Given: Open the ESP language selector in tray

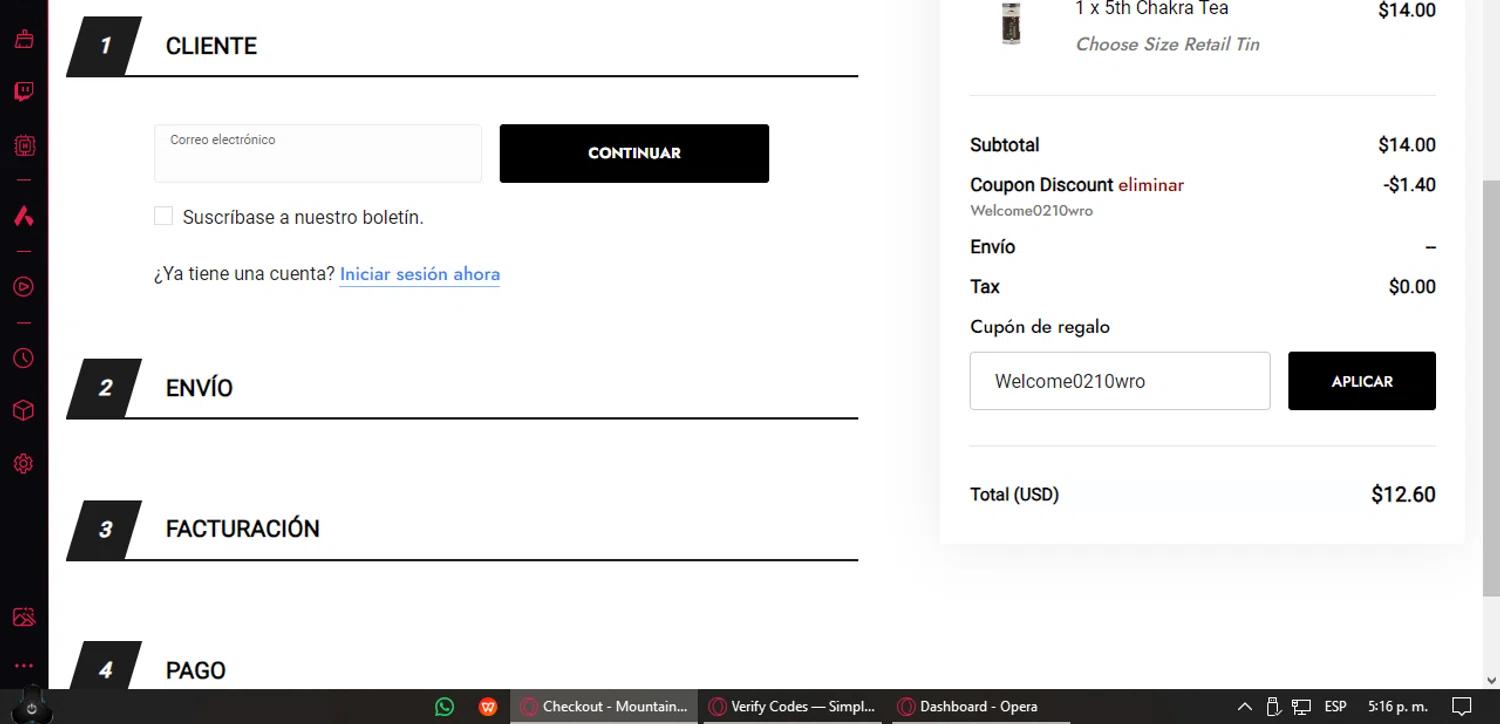Looking at the screenshot, I should click(x=1335, y=706).
